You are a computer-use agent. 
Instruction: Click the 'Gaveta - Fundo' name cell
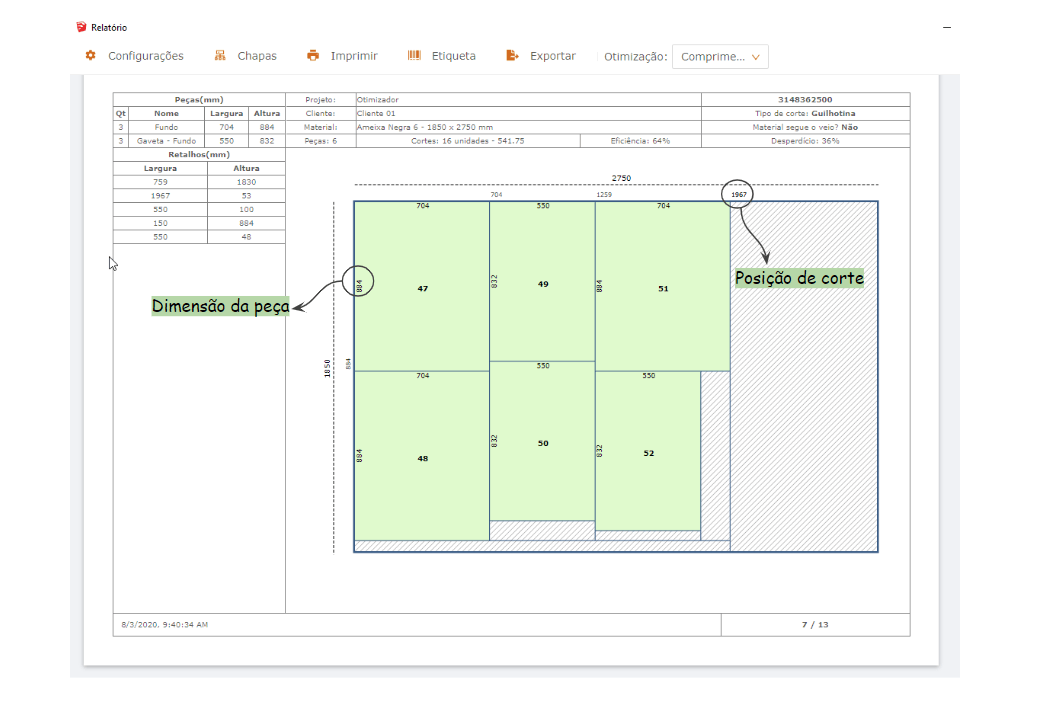pyautogui.click(x=166, y=141)
